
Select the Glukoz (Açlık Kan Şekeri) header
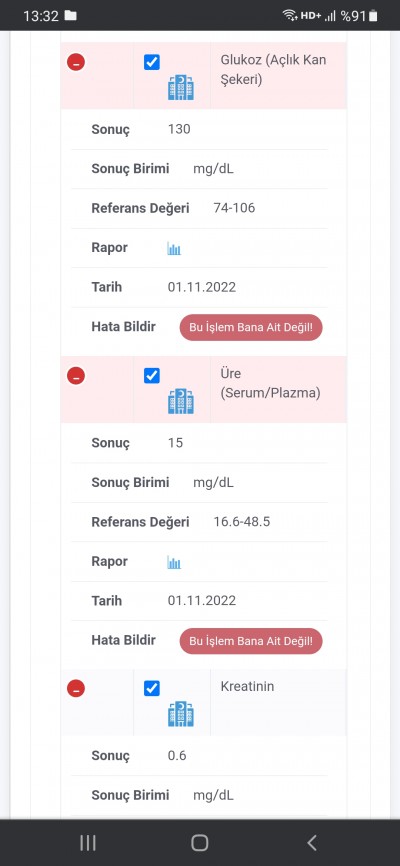click(273, 70)
